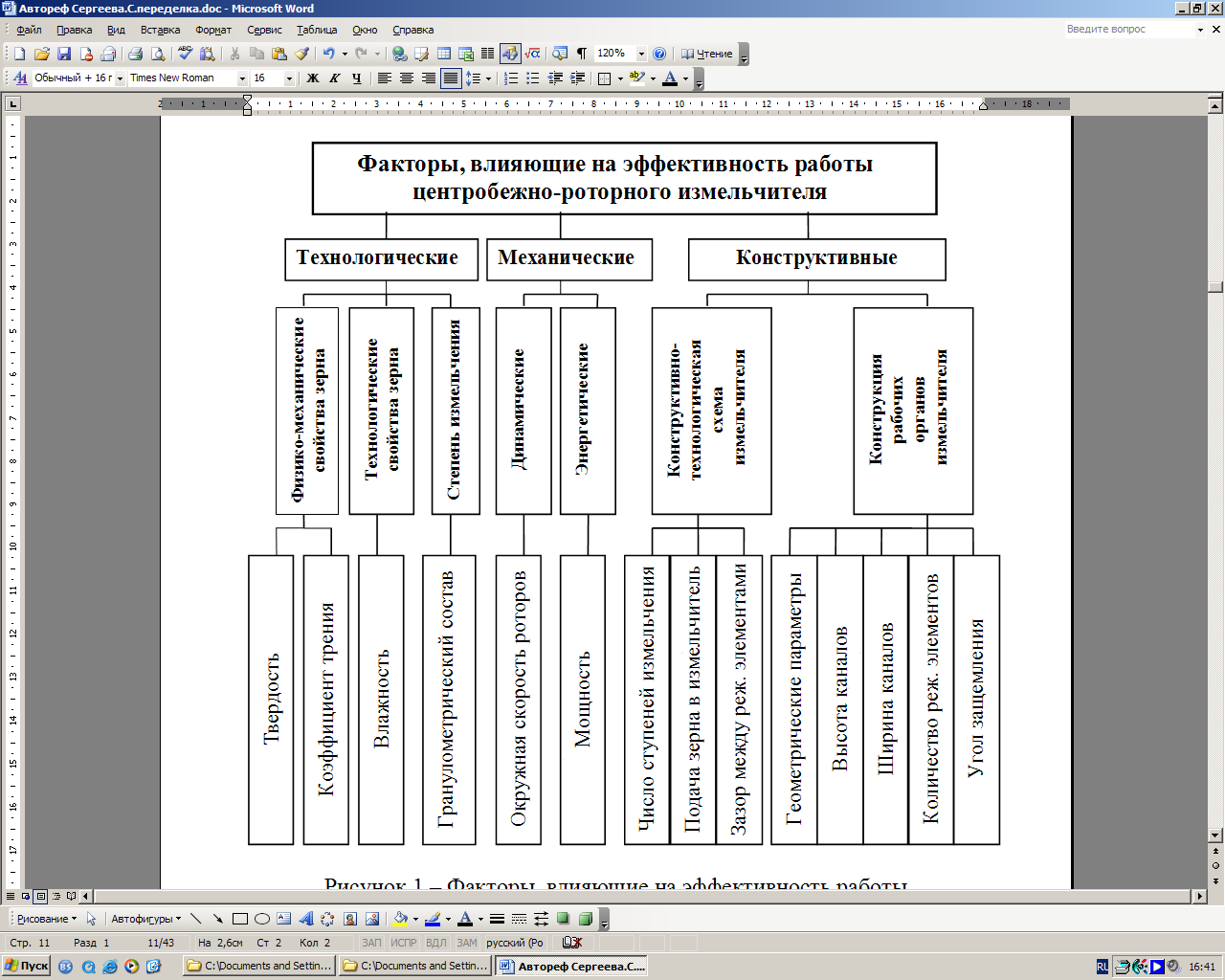Viewport: 1225px width, 980px height.
Task: Select the Arrow drawing tool
Action: (x=218, y=919)
